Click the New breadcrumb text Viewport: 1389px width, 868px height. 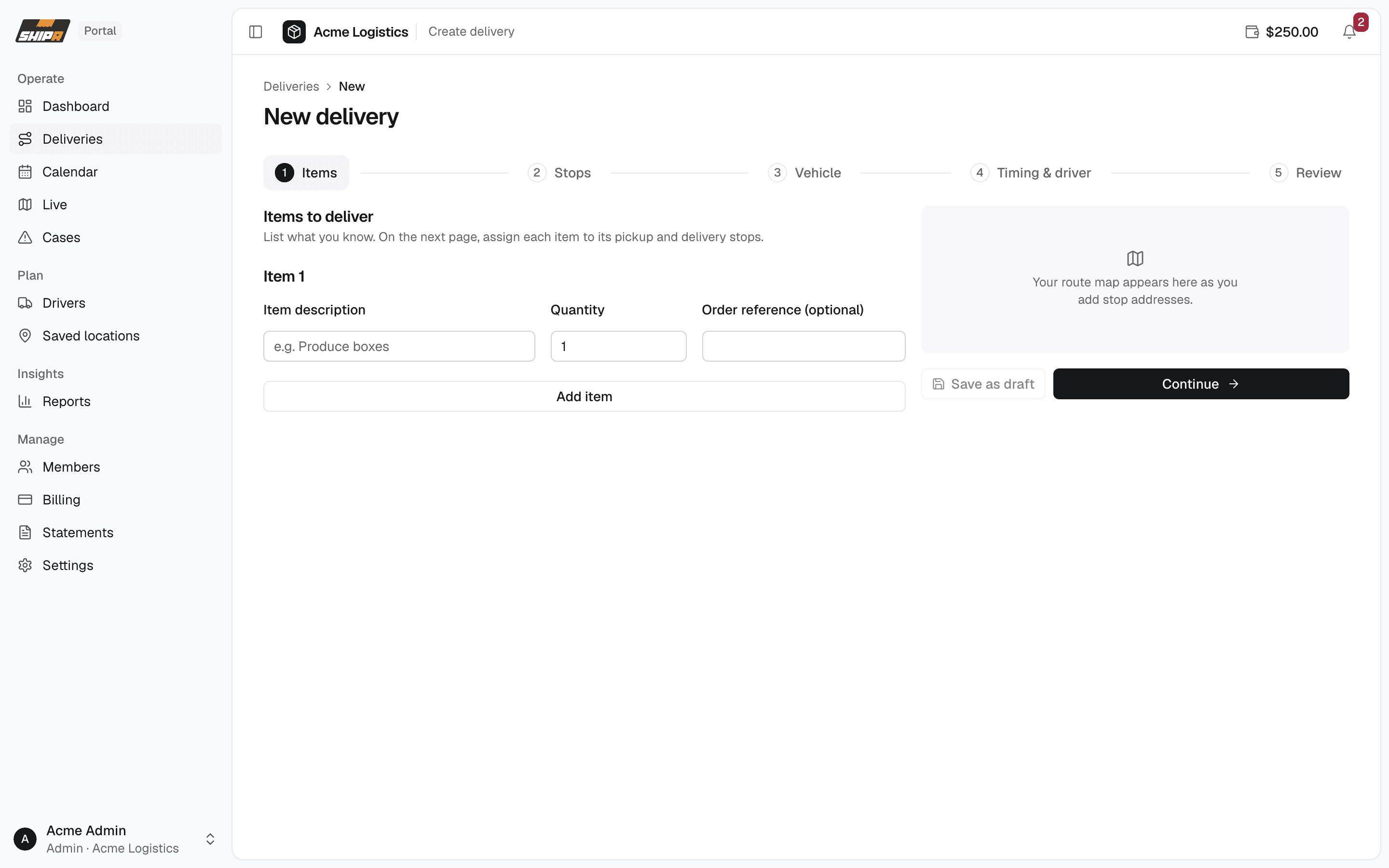(x=351, y=86)
